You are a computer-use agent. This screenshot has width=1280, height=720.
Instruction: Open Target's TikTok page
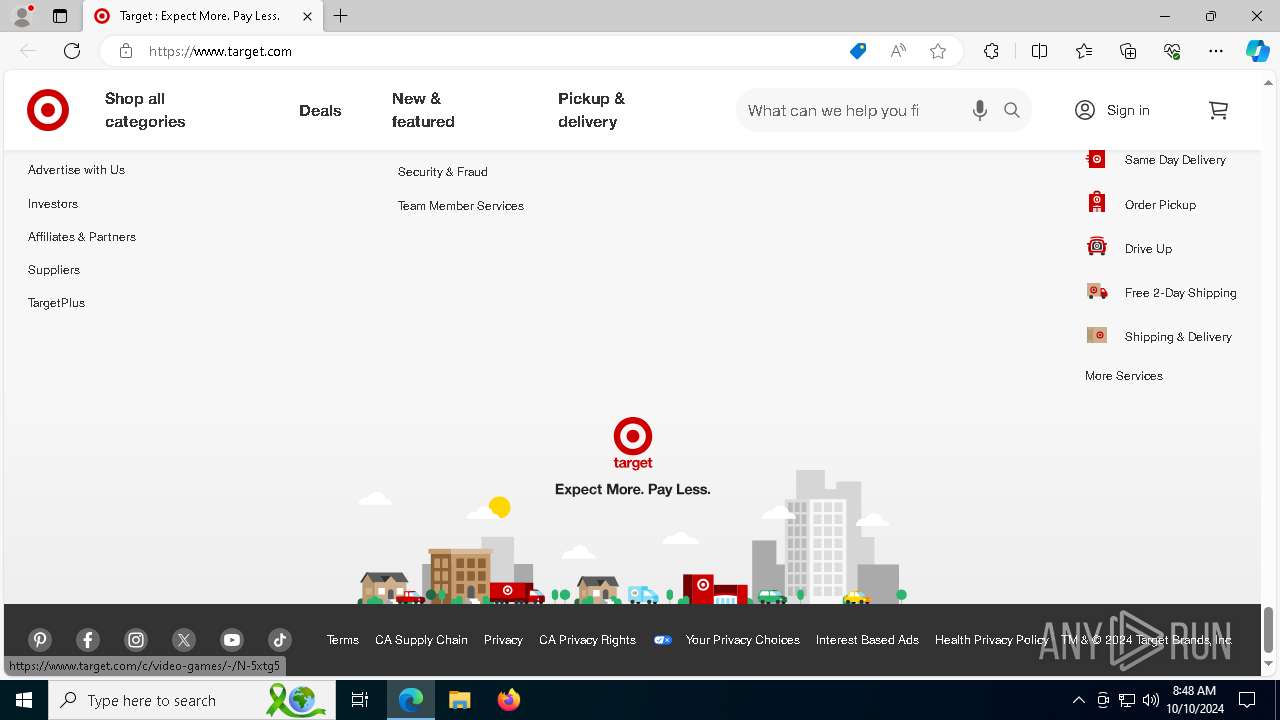[280, 640]
